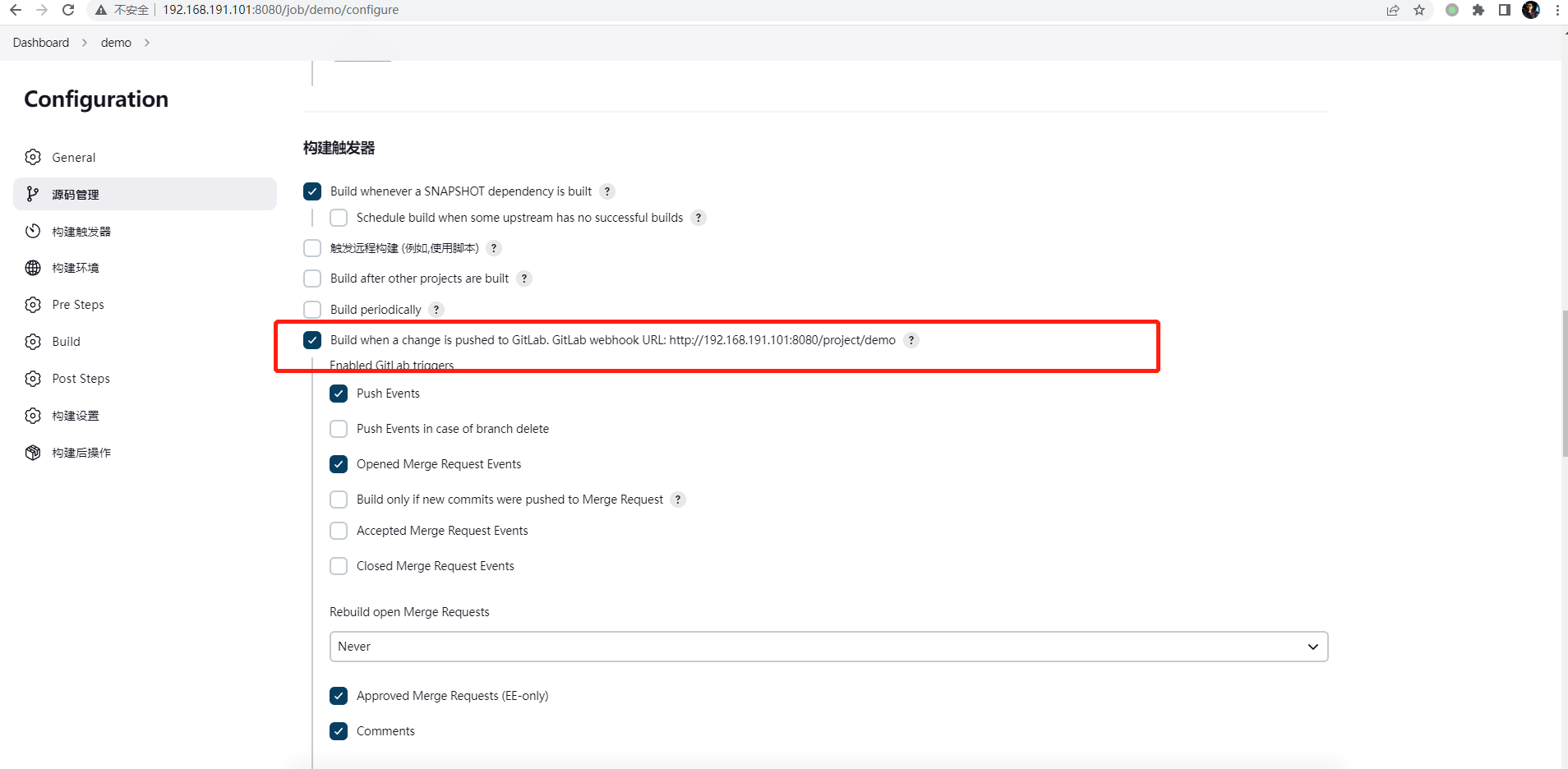Enable Push Events in case of branch delete
Viewport: 1568px width, 769px height.
[338, 428]
